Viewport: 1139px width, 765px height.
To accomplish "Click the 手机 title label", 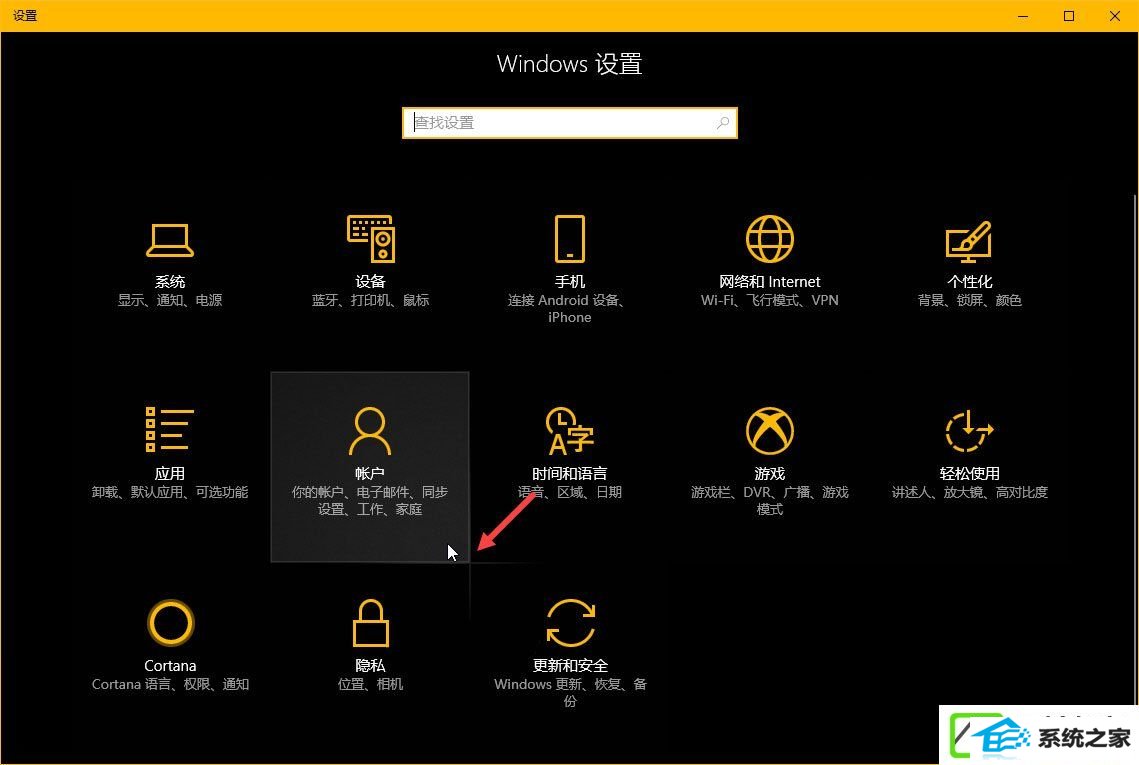I will click(x=570, y=281).
